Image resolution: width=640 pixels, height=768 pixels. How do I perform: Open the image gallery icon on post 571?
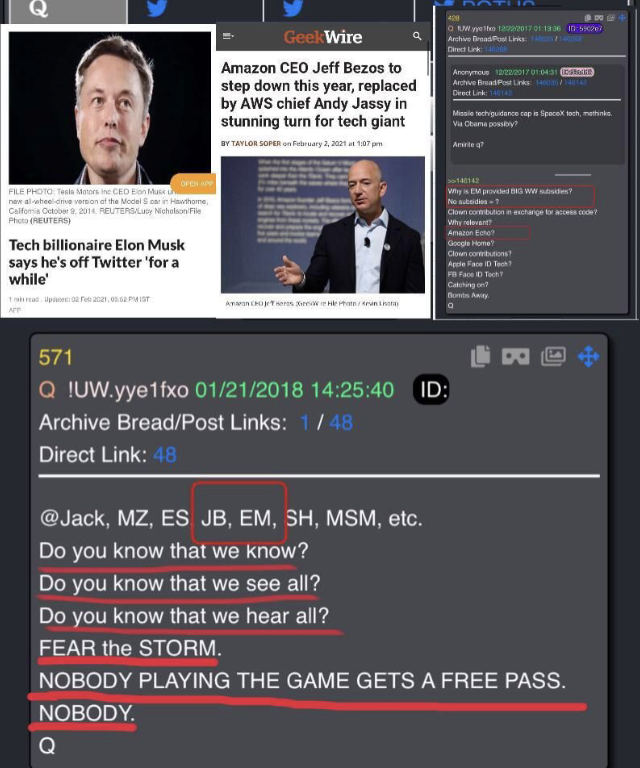pos(553,356)
